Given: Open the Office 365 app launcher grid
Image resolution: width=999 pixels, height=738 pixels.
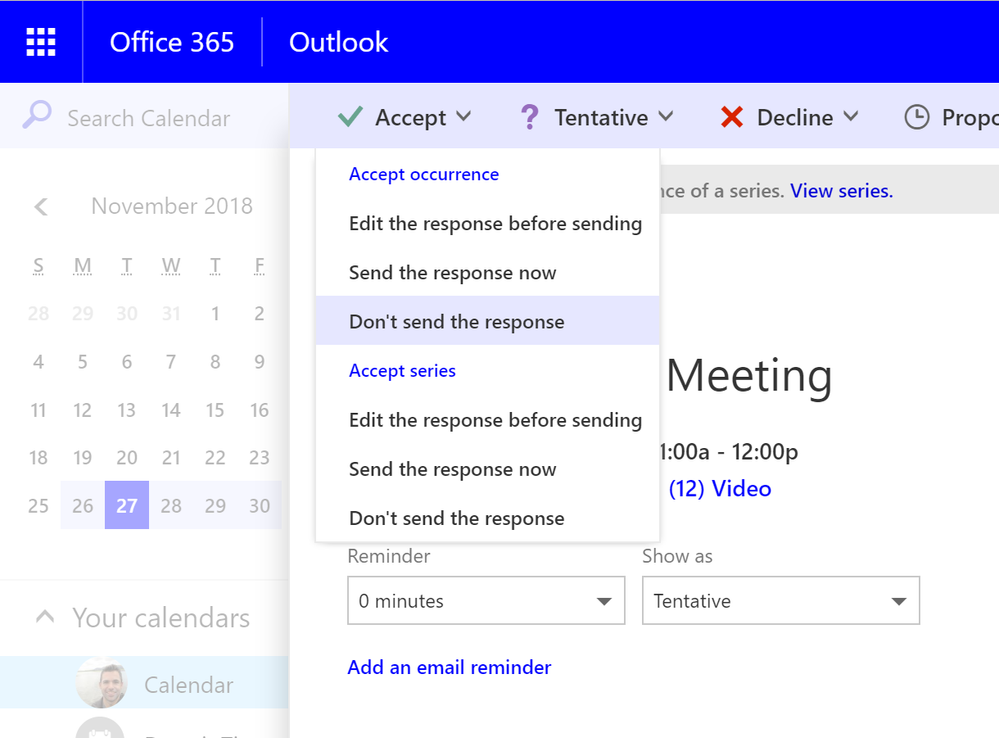Looking at the screenshot, I should point(41,42).
